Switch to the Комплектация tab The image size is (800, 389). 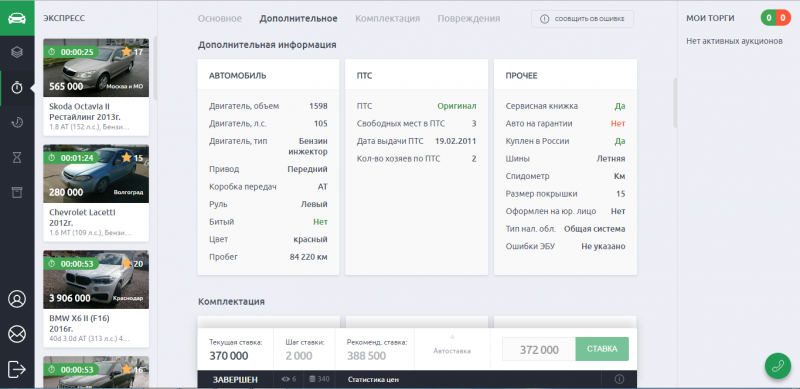pyautogui.click(x=388, y=19)
